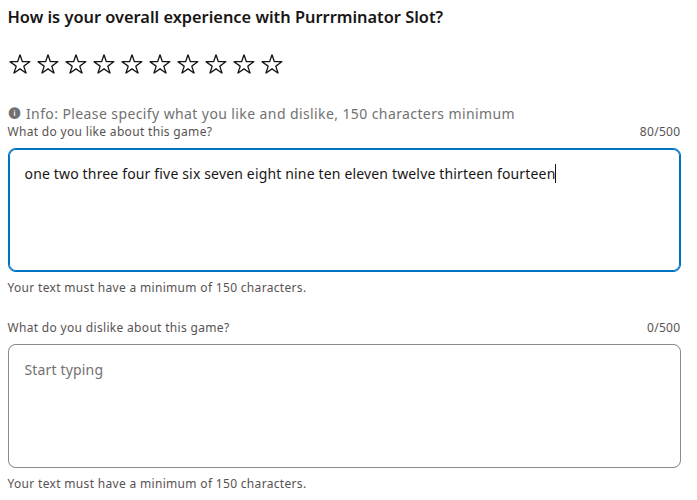697x500 pixels.
Task: Select the ninth rating star
Action: pyautogui.click(x=243, y=66)
